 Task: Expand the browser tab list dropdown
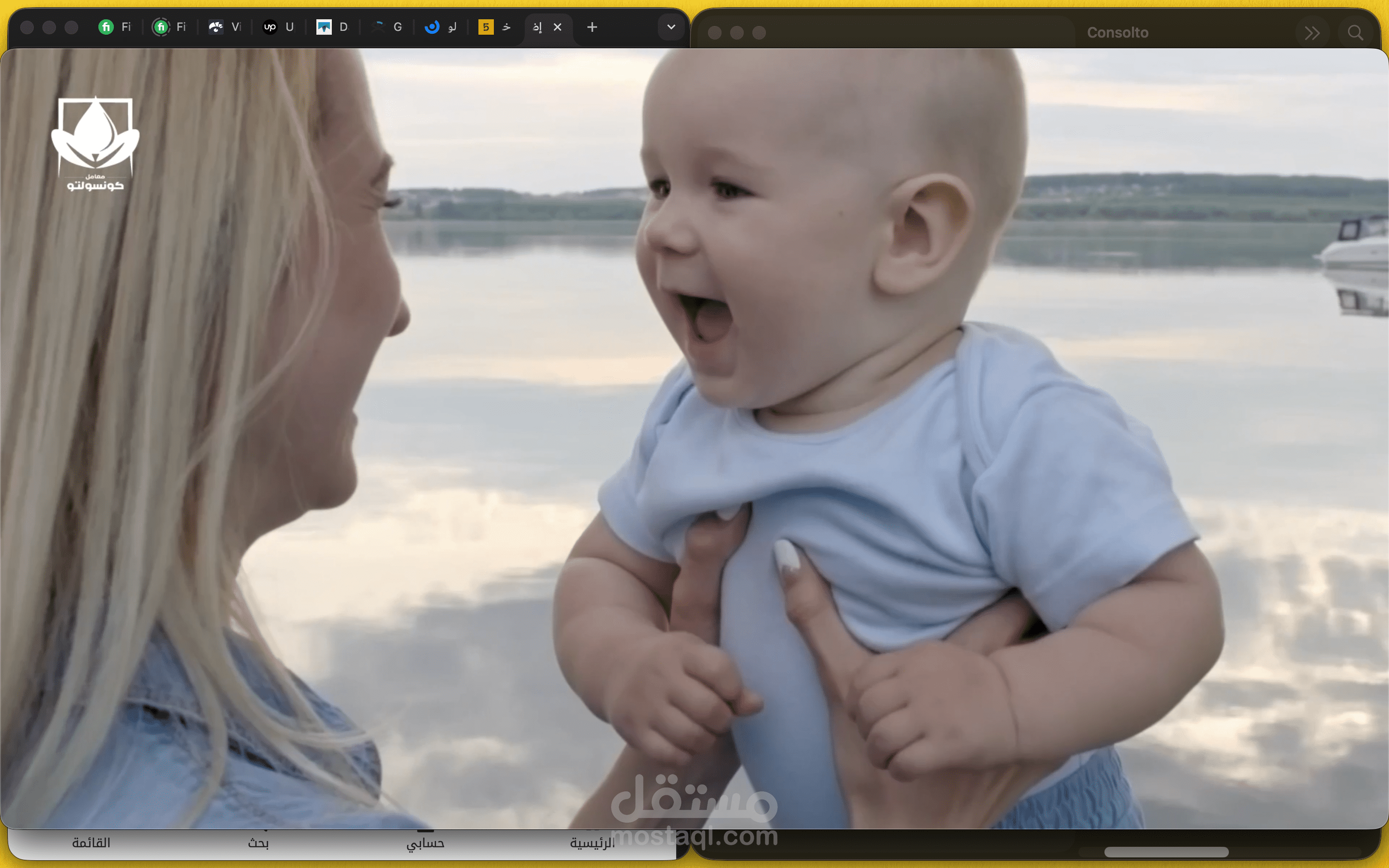coord(671,27)
